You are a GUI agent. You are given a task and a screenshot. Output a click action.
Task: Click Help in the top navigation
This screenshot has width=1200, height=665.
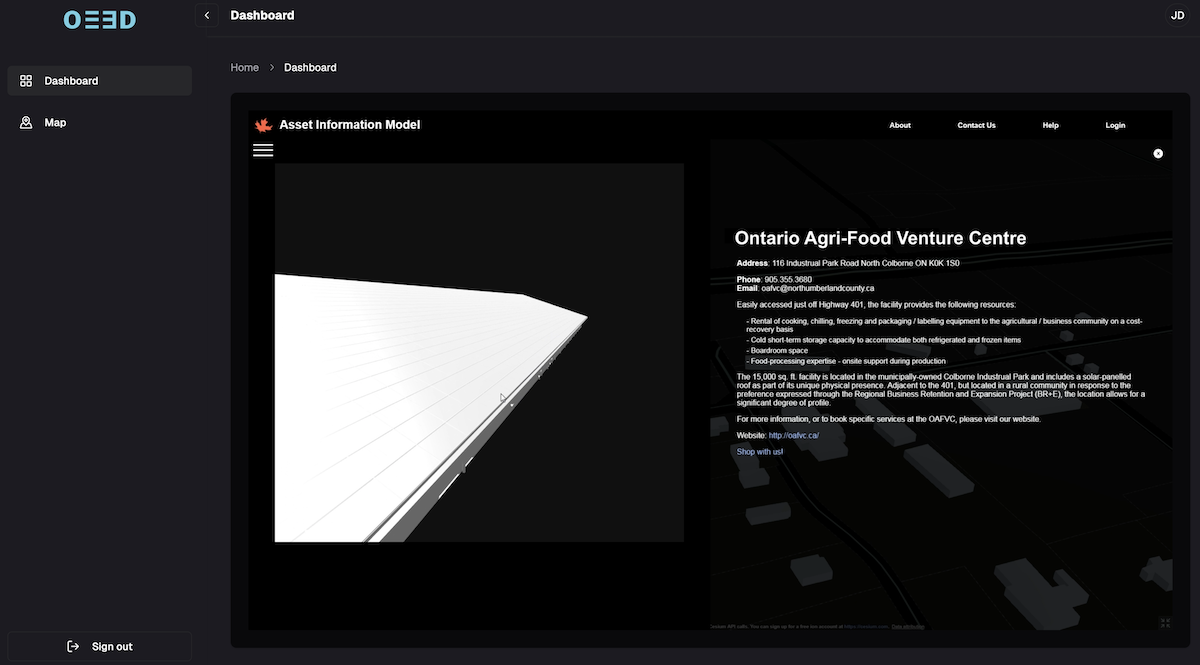coord(1050,125)
